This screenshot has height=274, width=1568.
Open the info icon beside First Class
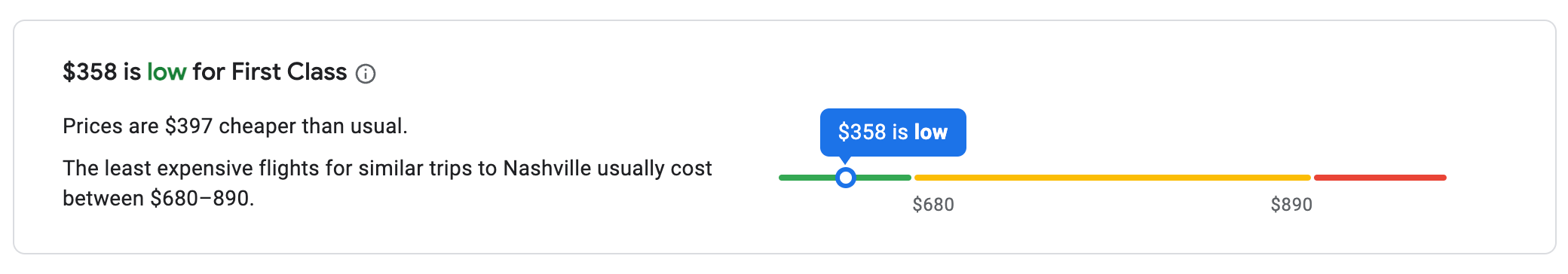(366, 74)
